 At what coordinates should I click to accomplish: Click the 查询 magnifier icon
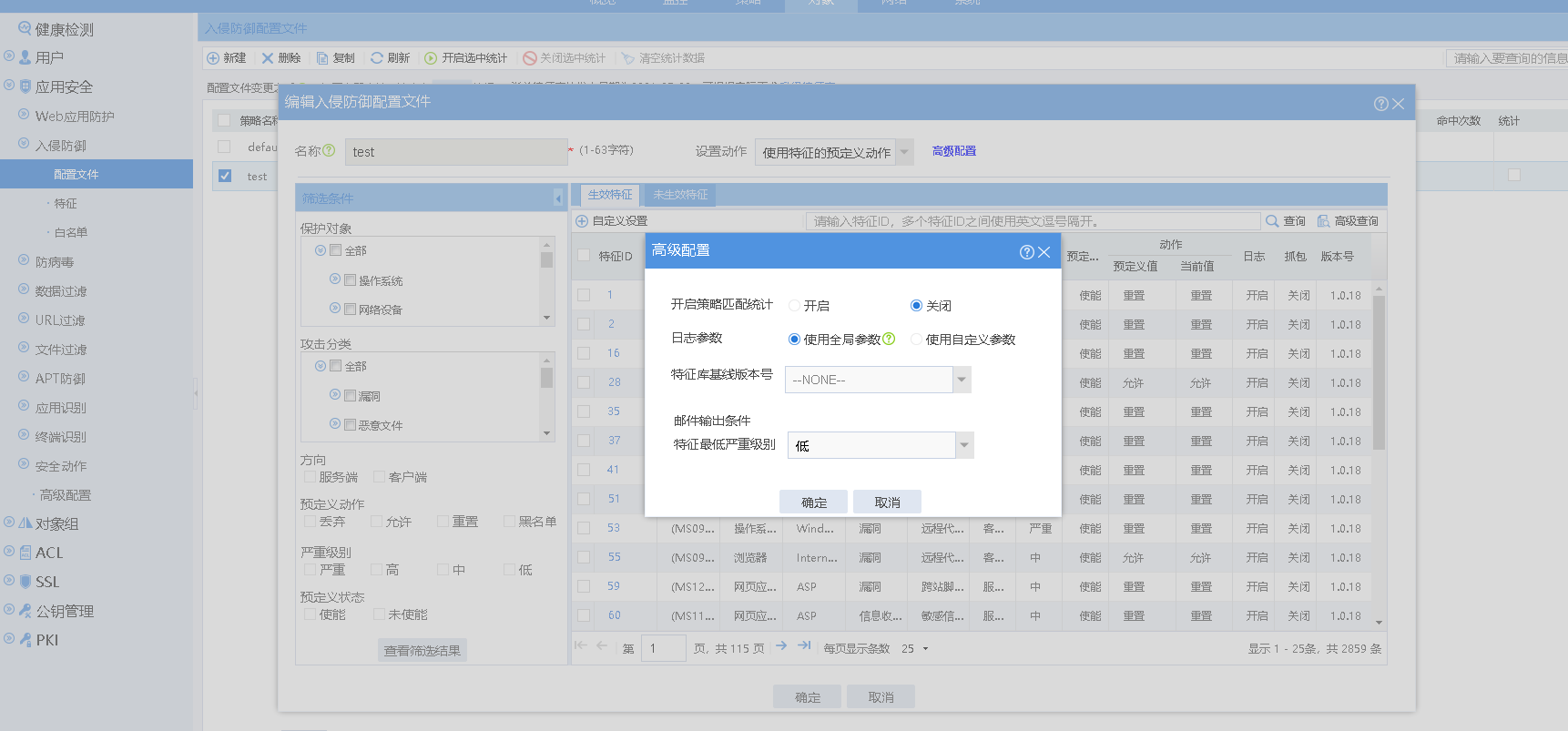click(x=1272, y=221)
